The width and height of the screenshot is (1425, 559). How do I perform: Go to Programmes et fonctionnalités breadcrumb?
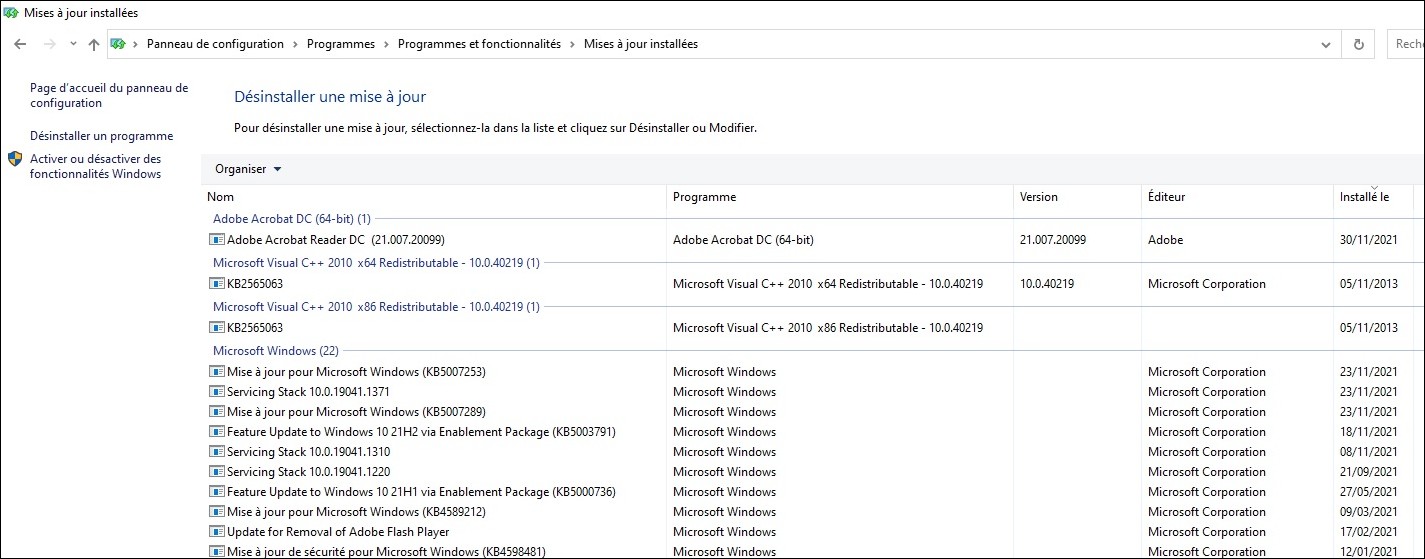click(x=479, y=44)
